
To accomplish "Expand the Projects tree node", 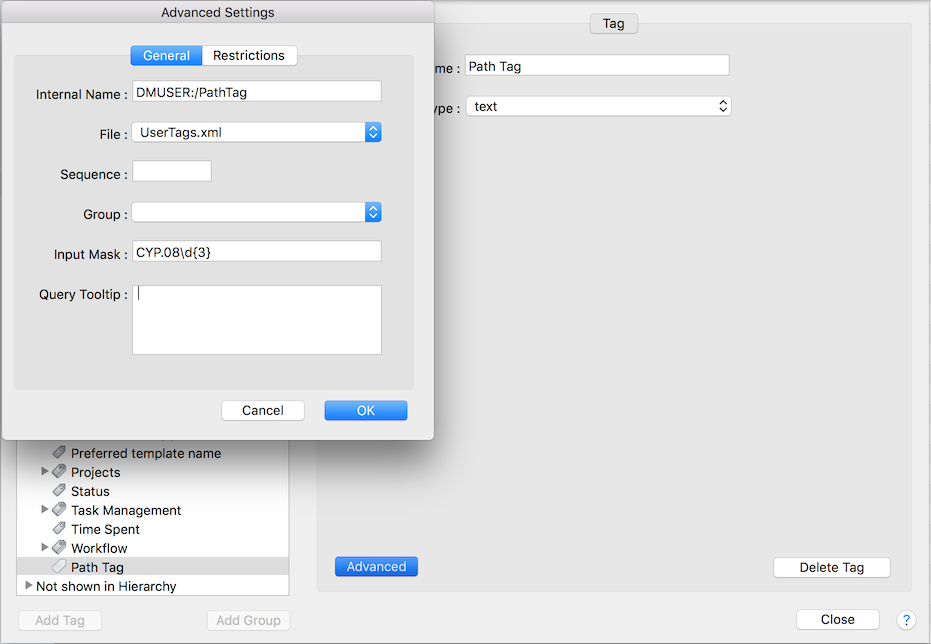I will click(x=45, y=471).
